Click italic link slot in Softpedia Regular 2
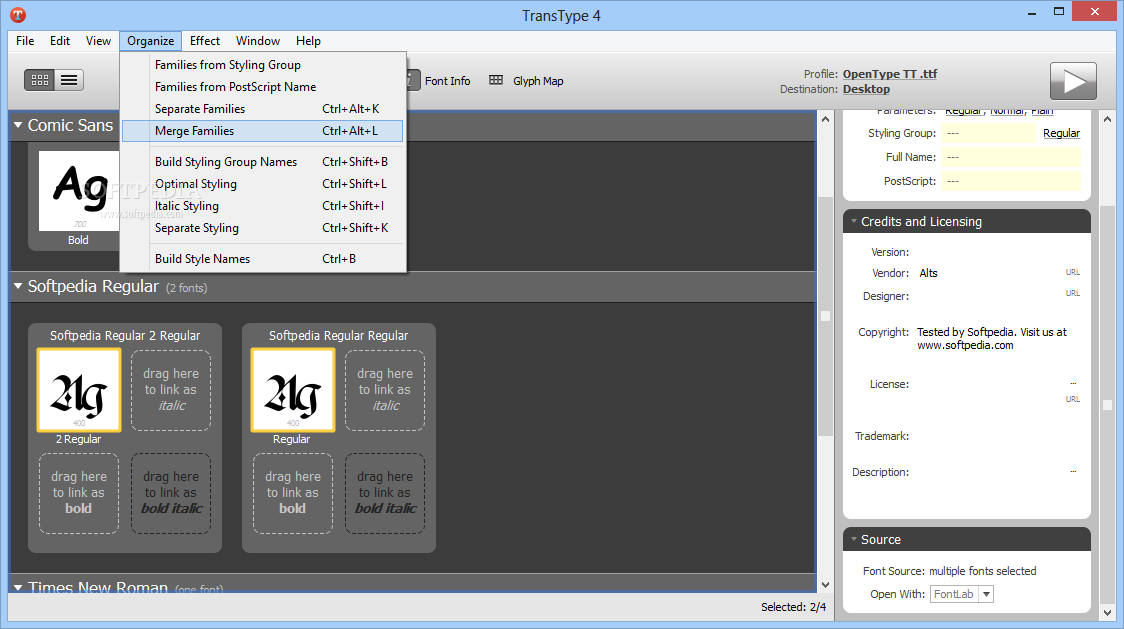Image resolution: width=1124 pixels, height=629 pixels. tap(171, 390)
